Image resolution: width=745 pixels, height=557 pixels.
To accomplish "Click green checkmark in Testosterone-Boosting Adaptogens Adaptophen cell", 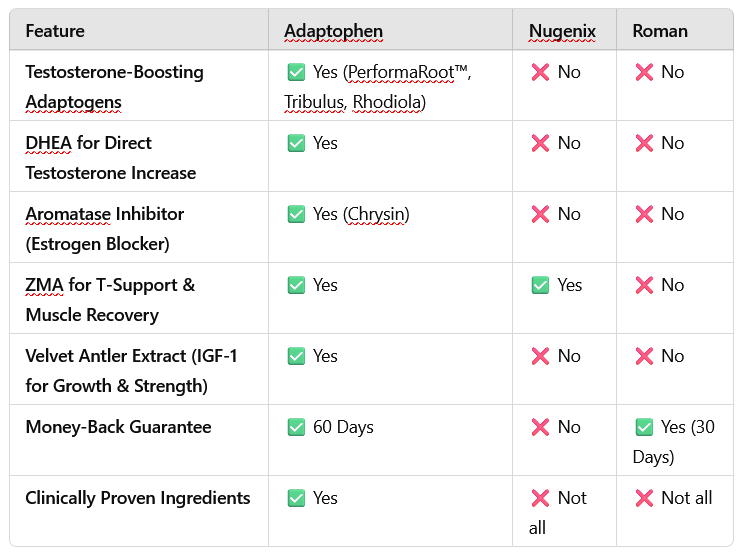I will (x=296, y=72).
